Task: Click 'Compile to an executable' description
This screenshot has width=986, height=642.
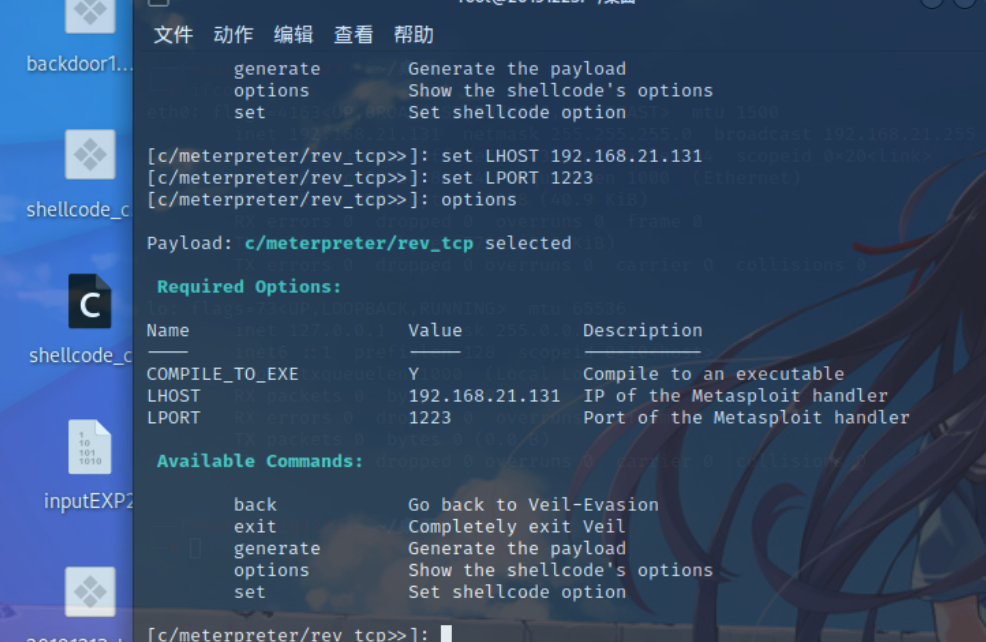Action: (x=714, y=374)
